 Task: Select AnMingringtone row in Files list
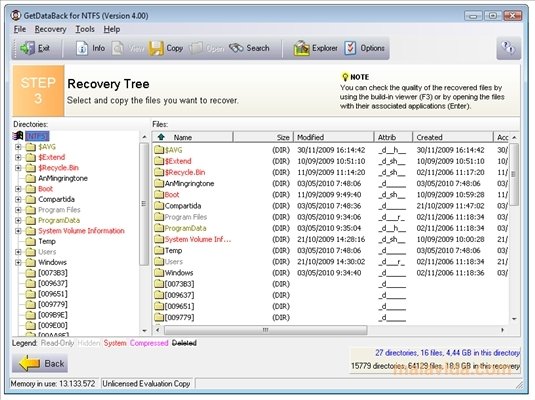(x=330, y=184)
